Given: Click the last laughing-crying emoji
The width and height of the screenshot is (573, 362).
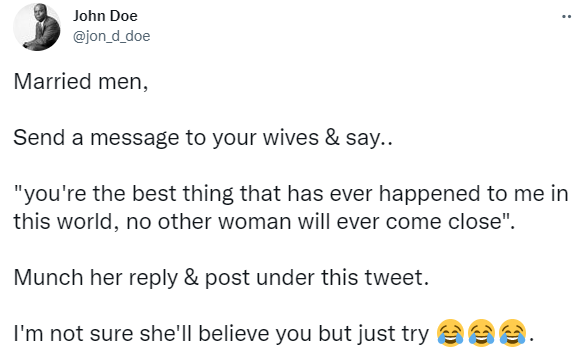Looking at the screenshot, I should (x=512, y=332).
